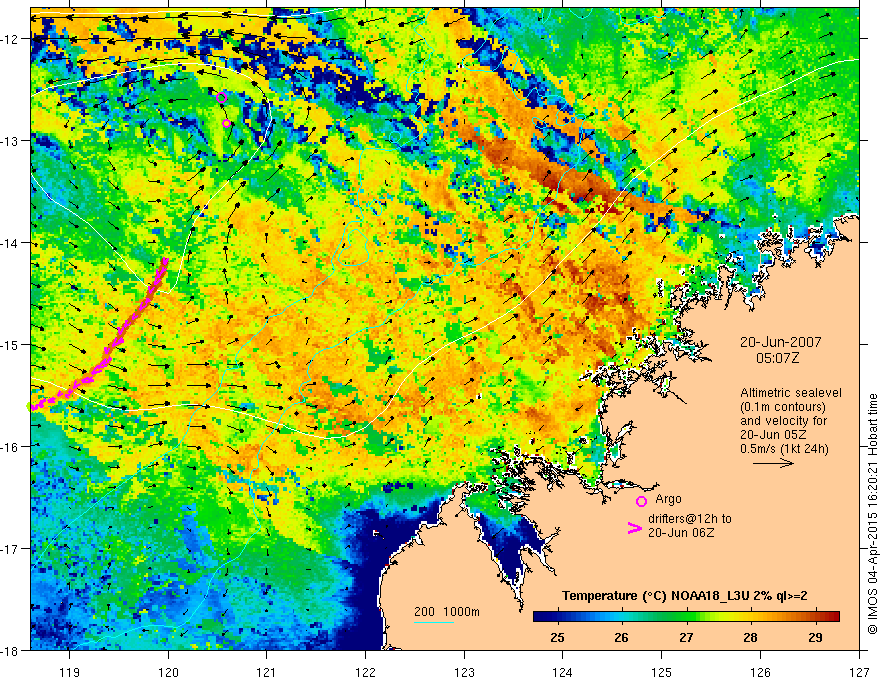880x680 pixels.
Task: Click the colorbar tick label 29
Action: (815, 638)
